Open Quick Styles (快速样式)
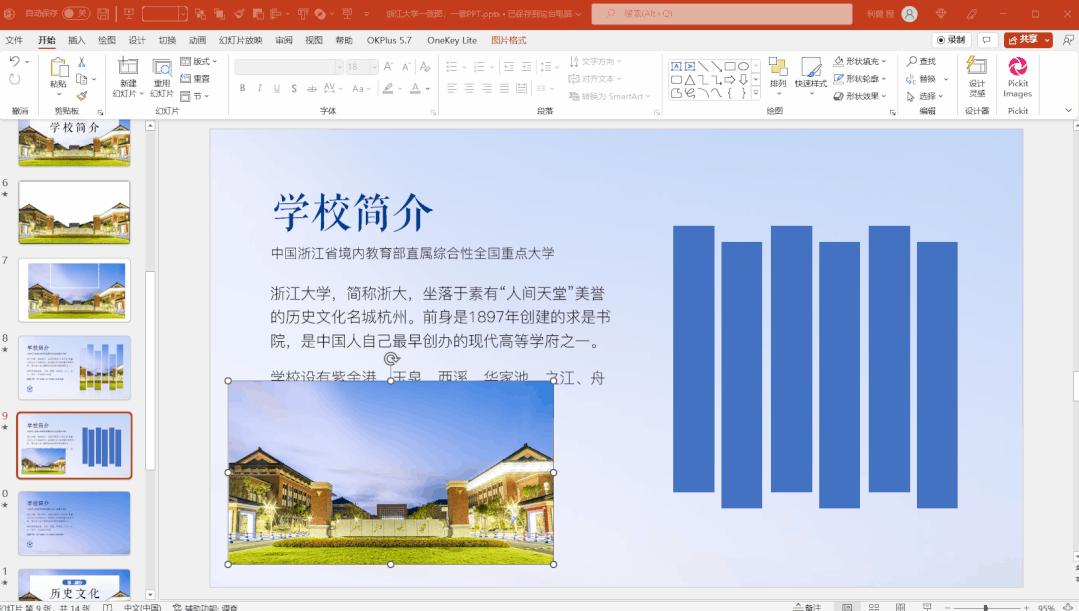Screen dimensions: 1079x611 (810, 80)
